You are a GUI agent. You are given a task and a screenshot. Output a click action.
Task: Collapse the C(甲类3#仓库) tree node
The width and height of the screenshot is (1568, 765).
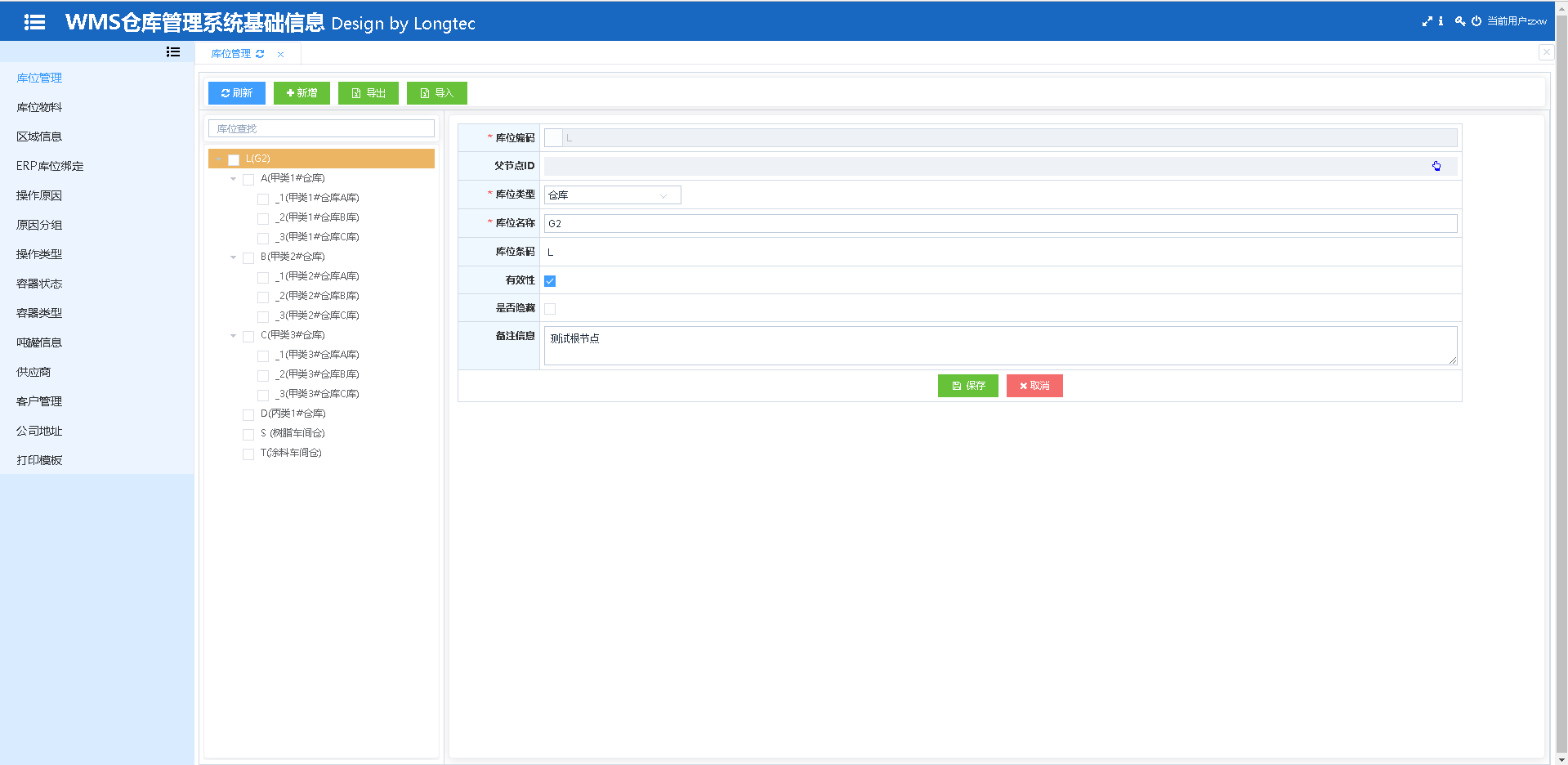click(234, 336)
